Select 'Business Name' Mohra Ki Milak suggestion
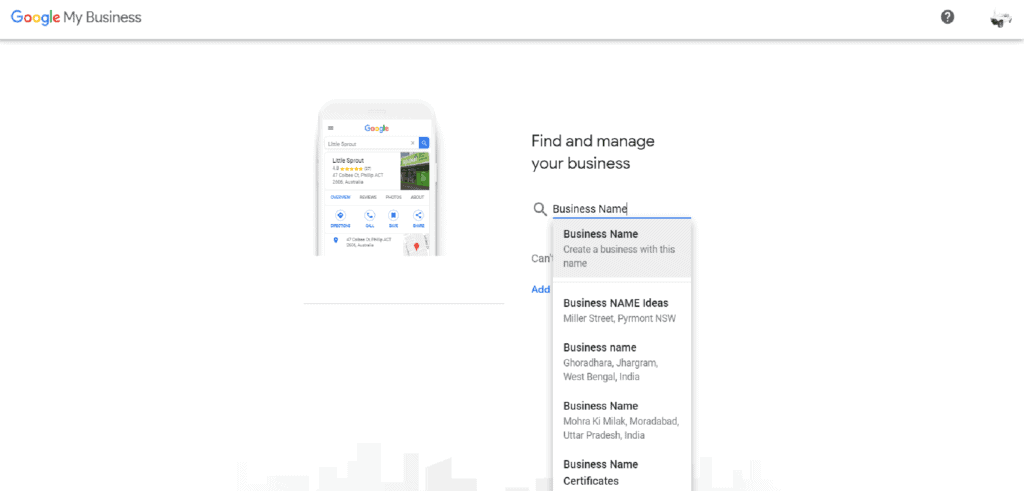The height and width of the screenshot is (491, 1024). coord(622,420)
